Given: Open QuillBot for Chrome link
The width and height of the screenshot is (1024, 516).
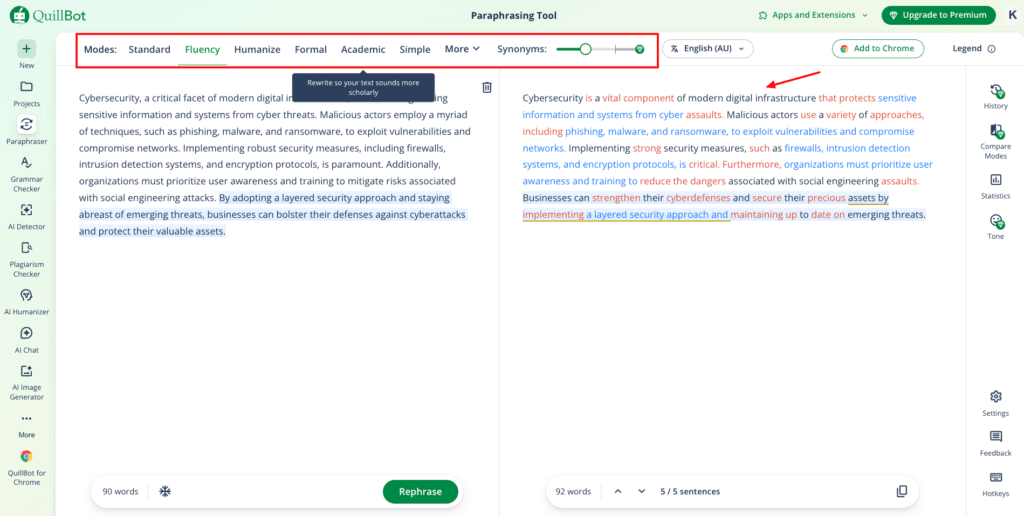Looking at the screenshot, I should pyautogui.click(x=27, y=468).
